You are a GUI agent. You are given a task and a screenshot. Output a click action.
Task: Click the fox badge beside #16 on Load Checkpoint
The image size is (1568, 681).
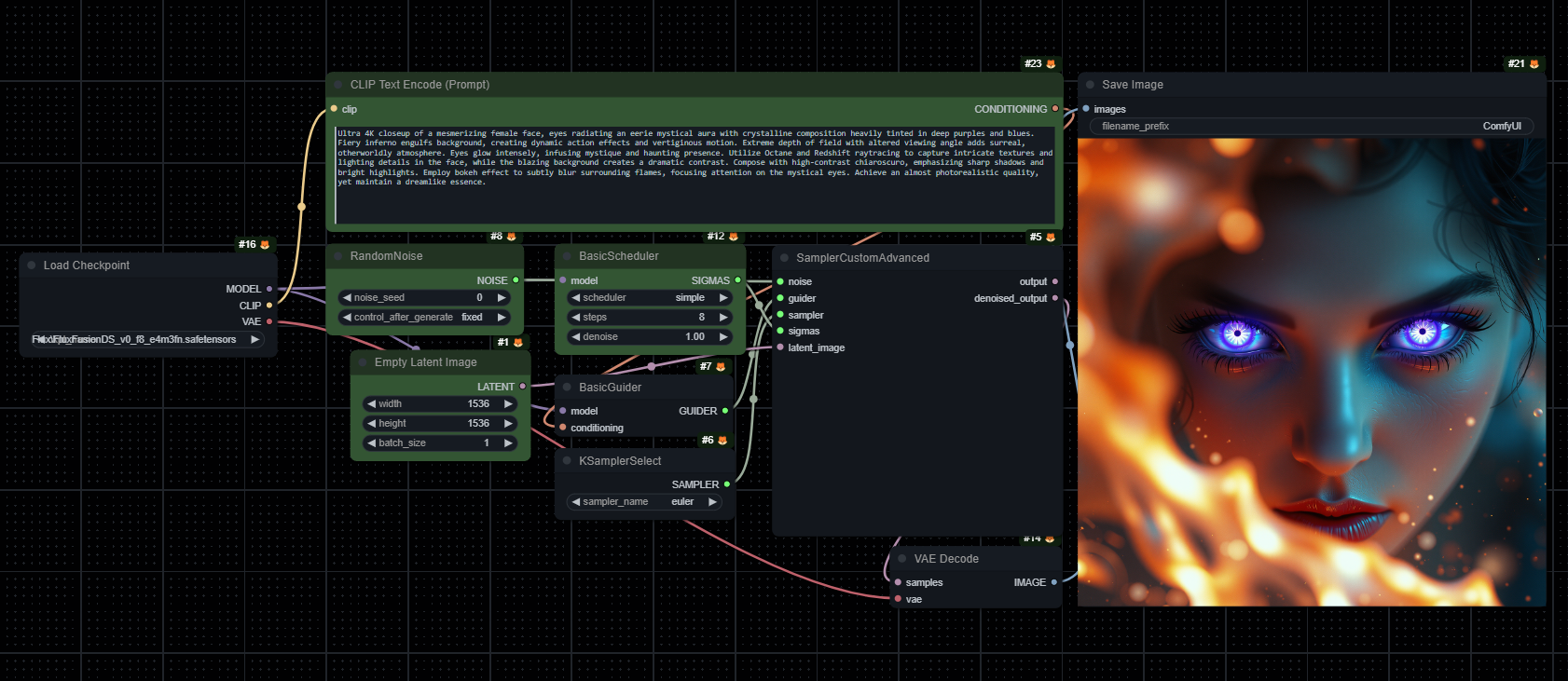tap(265, 245)
